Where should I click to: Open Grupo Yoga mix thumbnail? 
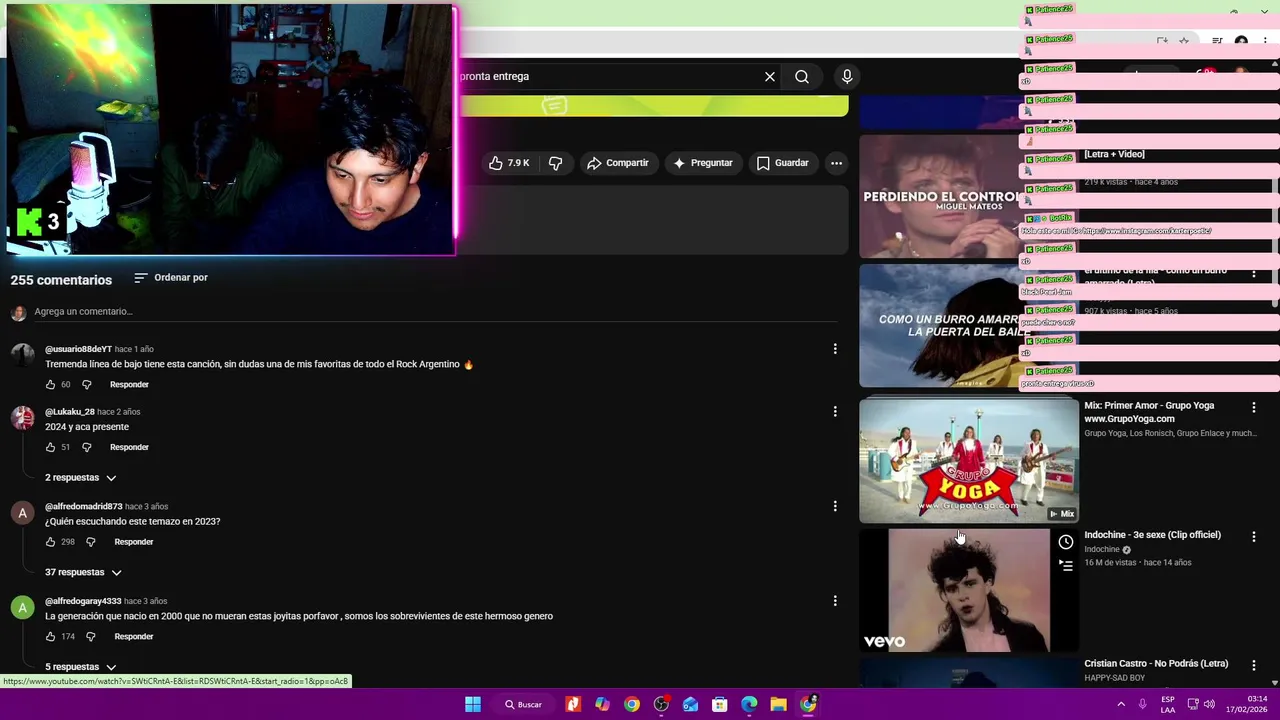pos(969,461)
